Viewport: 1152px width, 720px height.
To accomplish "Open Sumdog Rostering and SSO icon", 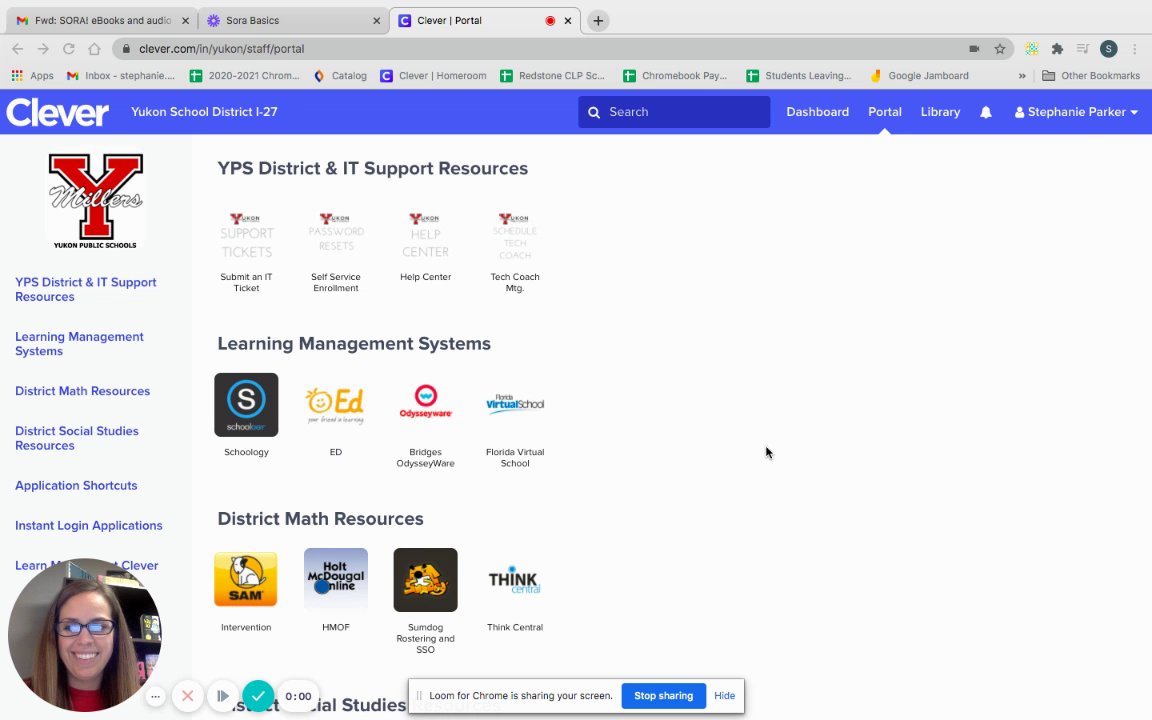I will pos(425,580).
